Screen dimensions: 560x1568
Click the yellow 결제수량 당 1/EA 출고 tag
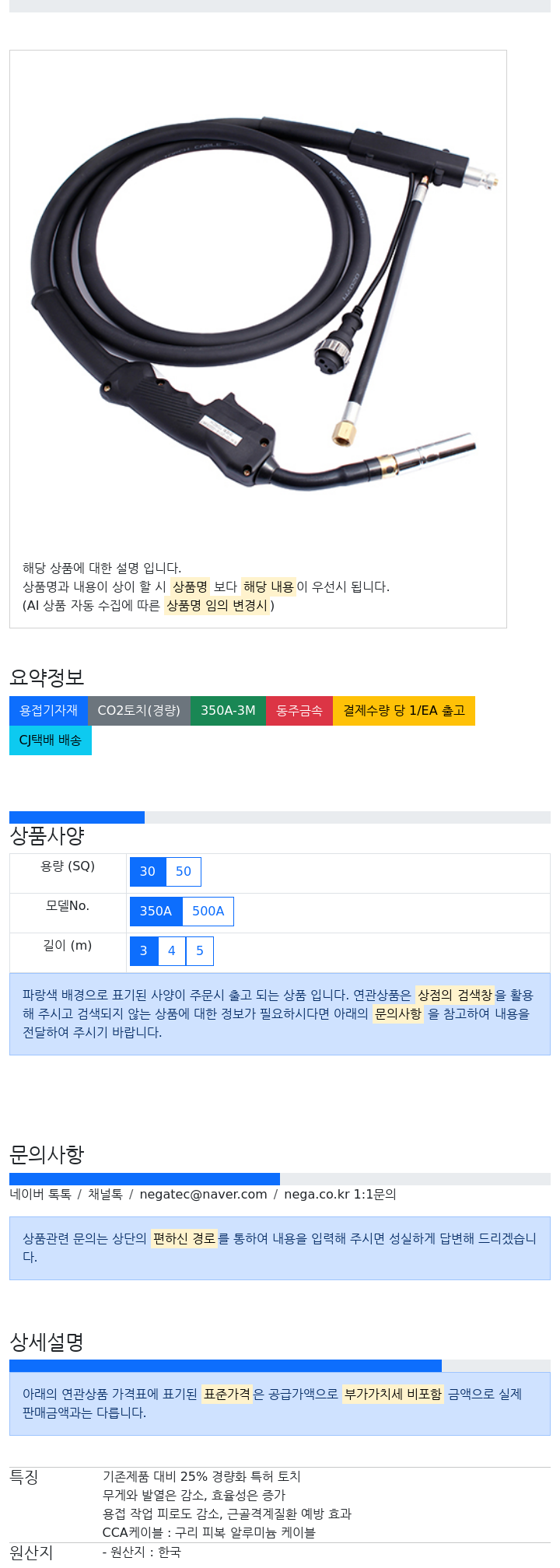tap(404, 711)
